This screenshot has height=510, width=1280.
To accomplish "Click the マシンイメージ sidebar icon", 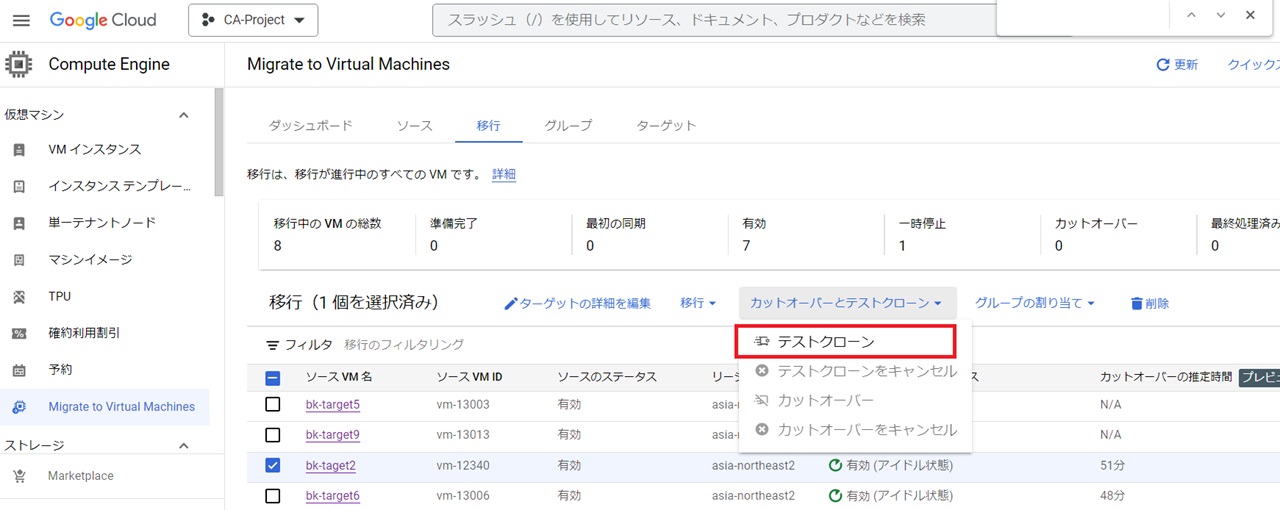I will pyautogui.click(x=18, y=260).
